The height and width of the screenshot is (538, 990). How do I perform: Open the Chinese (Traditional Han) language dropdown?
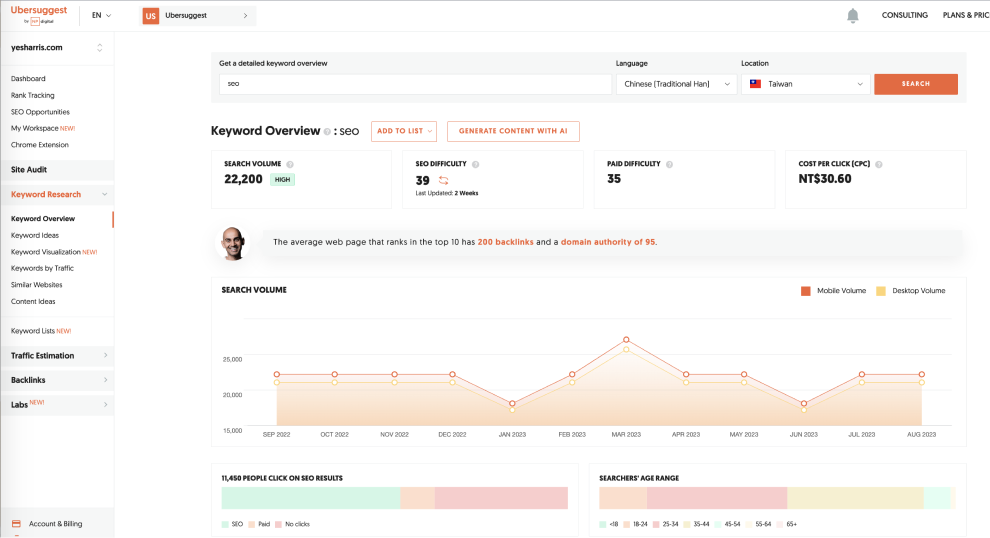(x=676, y=84)
